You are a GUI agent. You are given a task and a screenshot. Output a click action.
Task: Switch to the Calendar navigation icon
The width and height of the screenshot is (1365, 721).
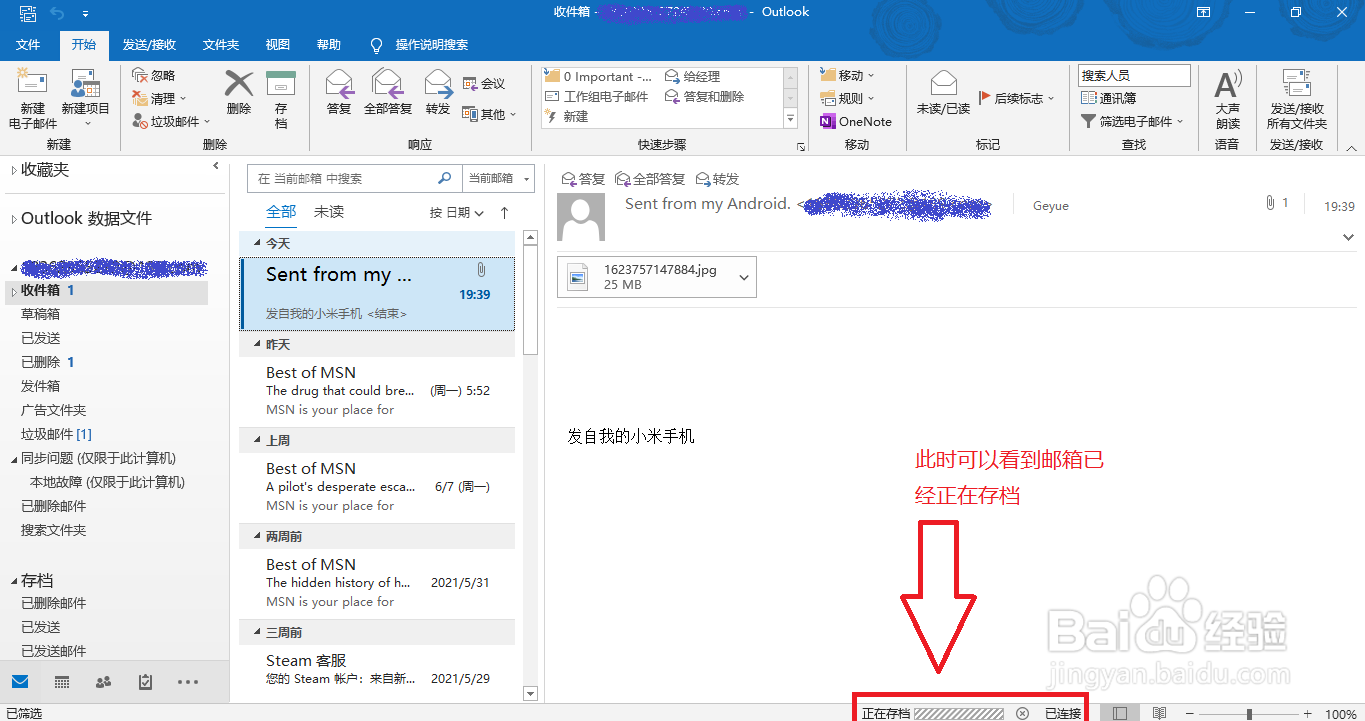click(x=62, y=682)
